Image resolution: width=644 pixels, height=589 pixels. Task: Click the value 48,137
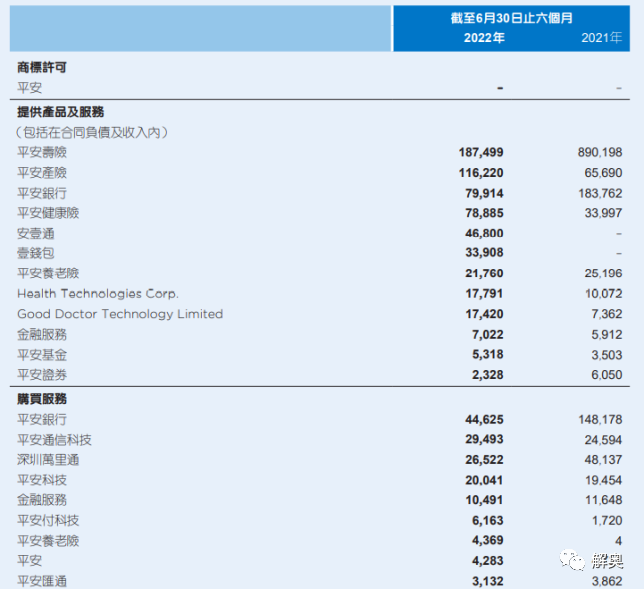[603, 460]
